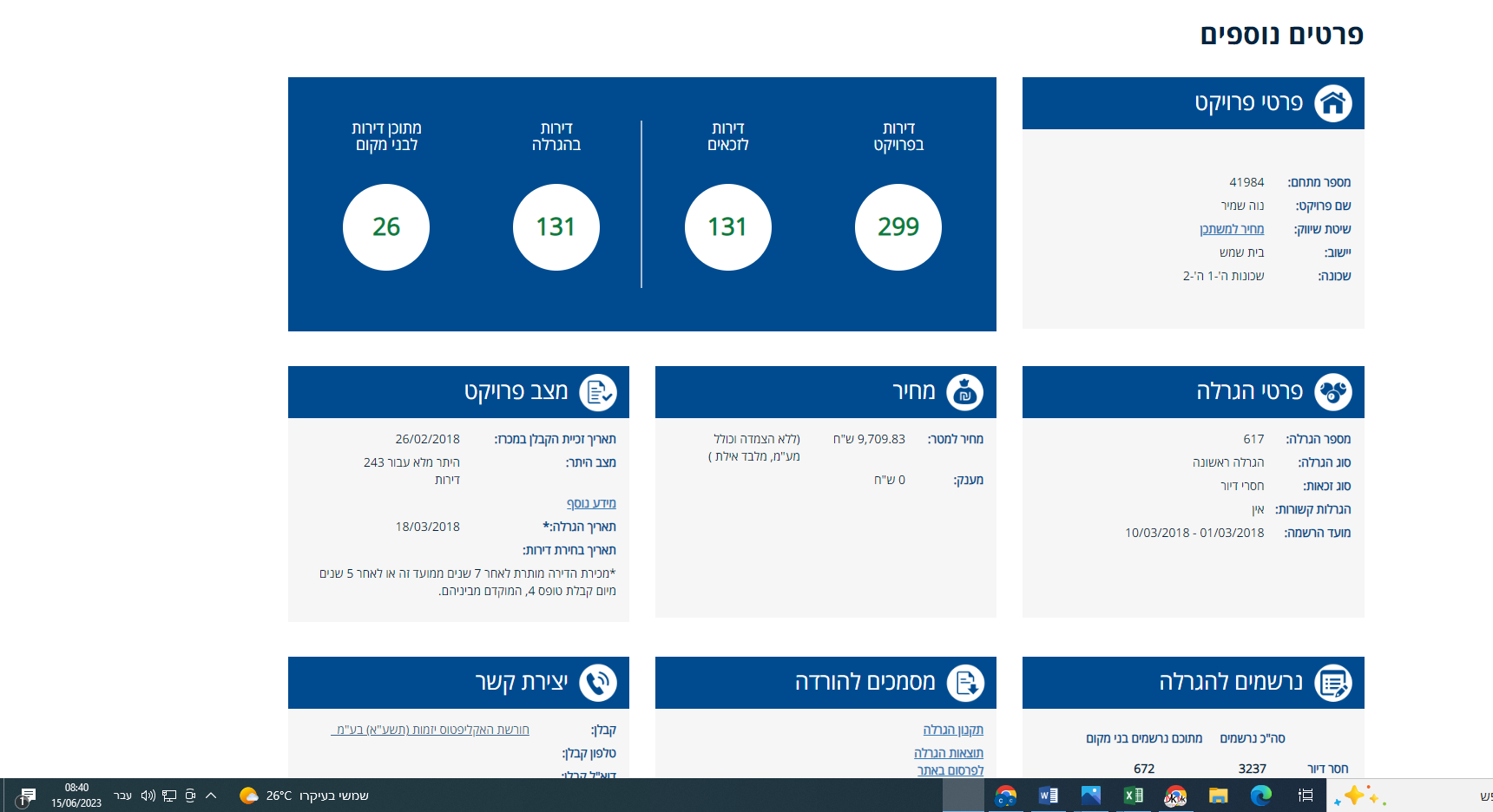Open the contractor name link under קבלן
This screenshot has width=1493, height=812.
[430, 730]
